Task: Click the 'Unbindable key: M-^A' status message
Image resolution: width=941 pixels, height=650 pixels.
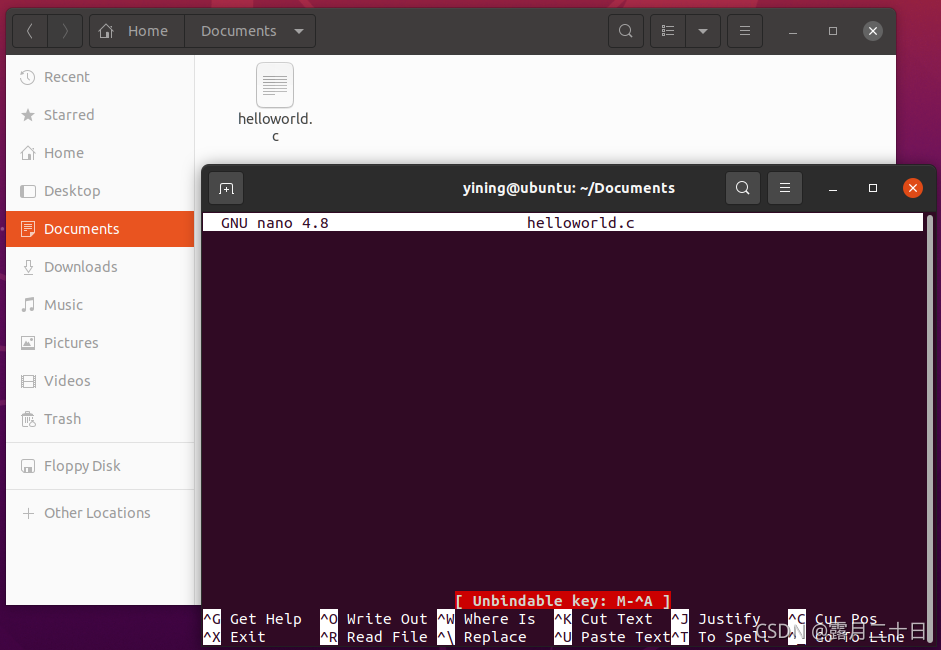Action: (562, 601)
